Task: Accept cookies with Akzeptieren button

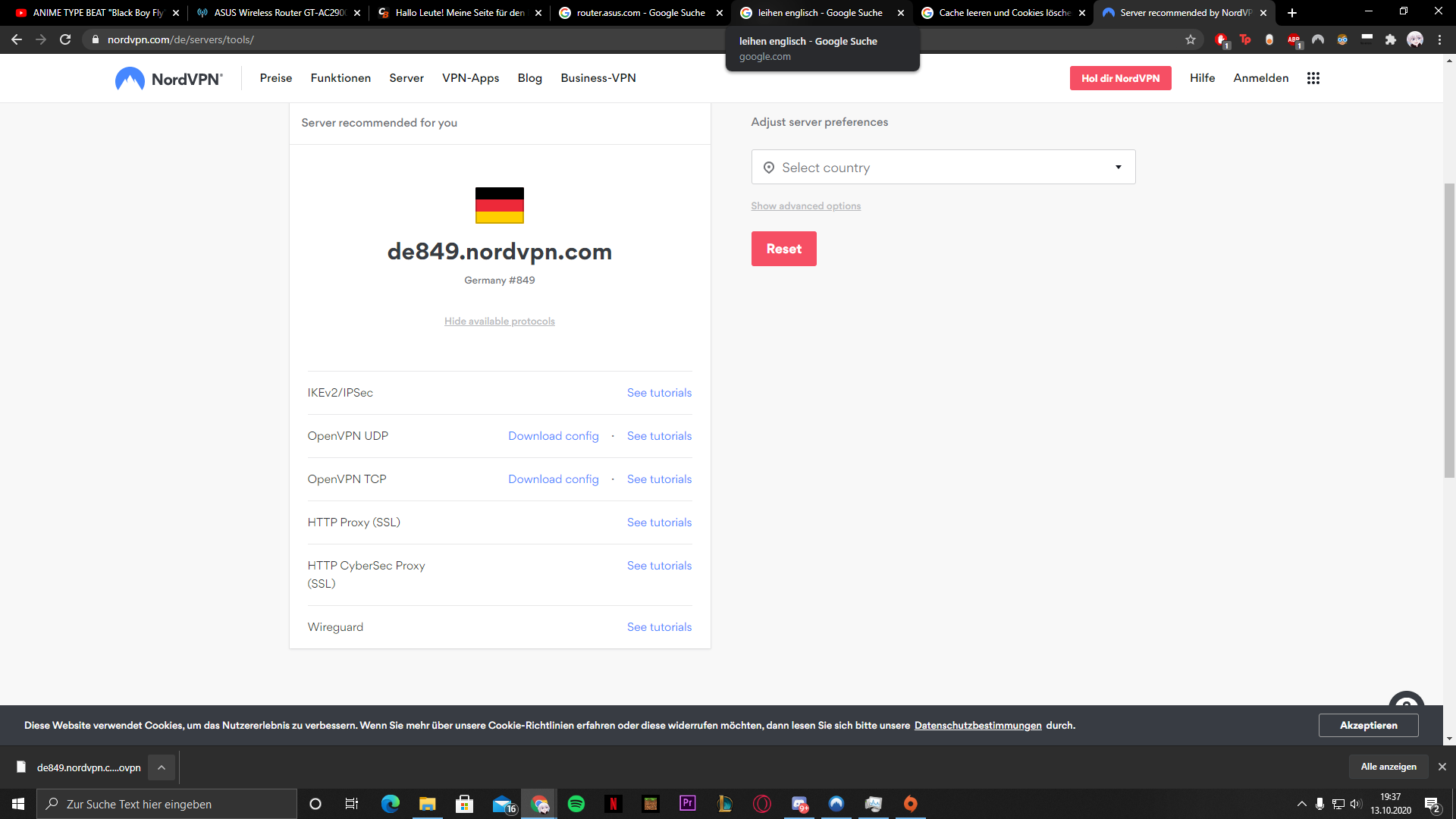Action: coord(1368,726)
